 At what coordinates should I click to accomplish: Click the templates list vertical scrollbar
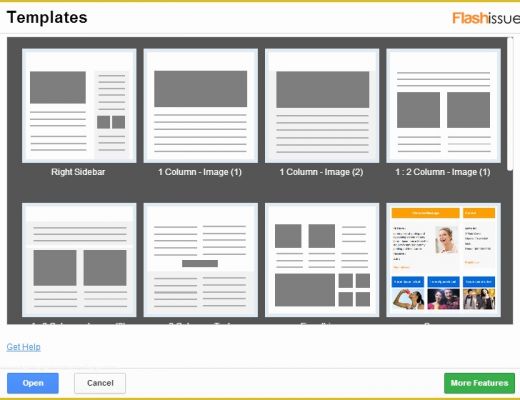tap(510, 104)
